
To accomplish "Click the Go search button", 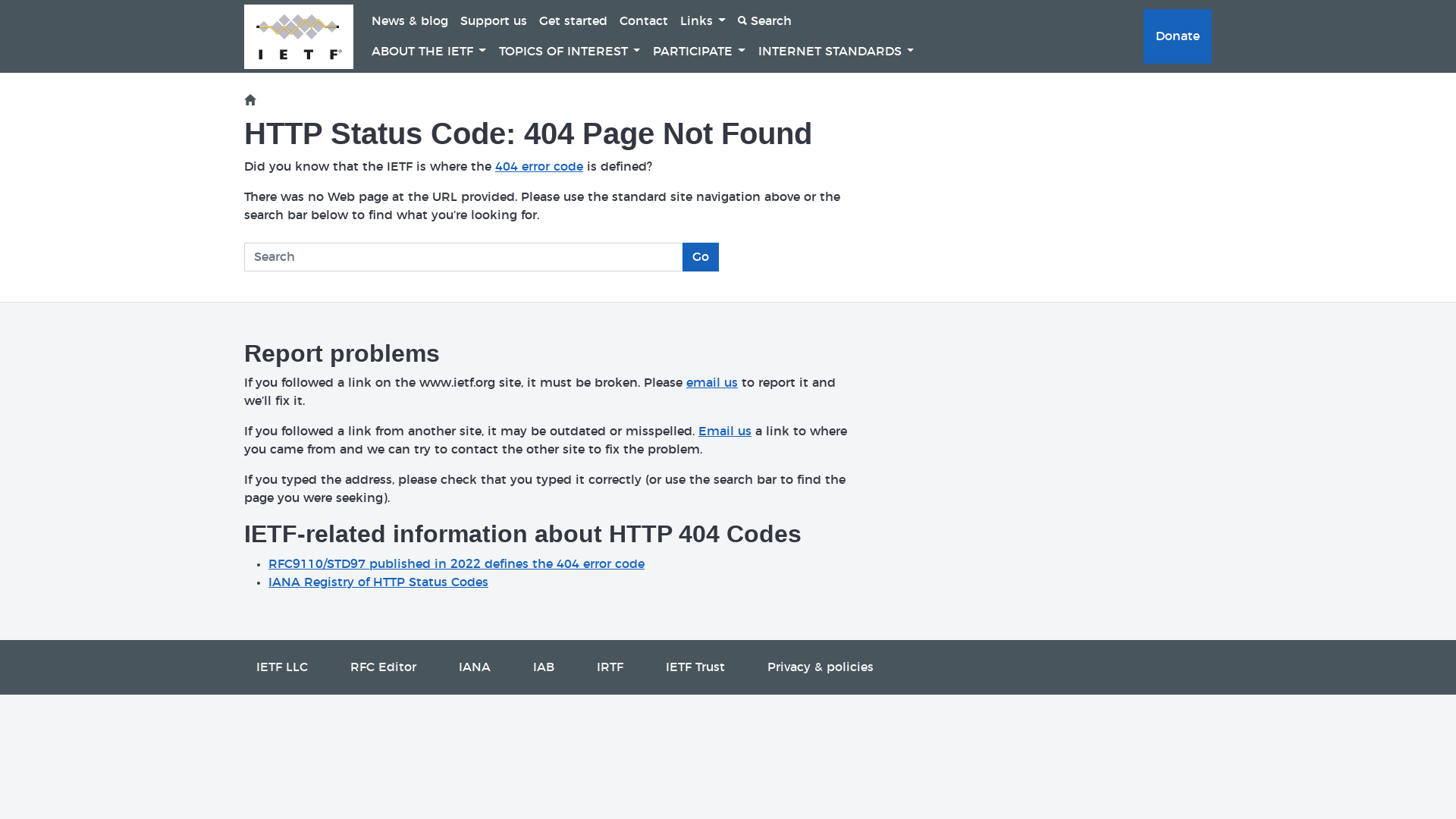I will [700, 257].
